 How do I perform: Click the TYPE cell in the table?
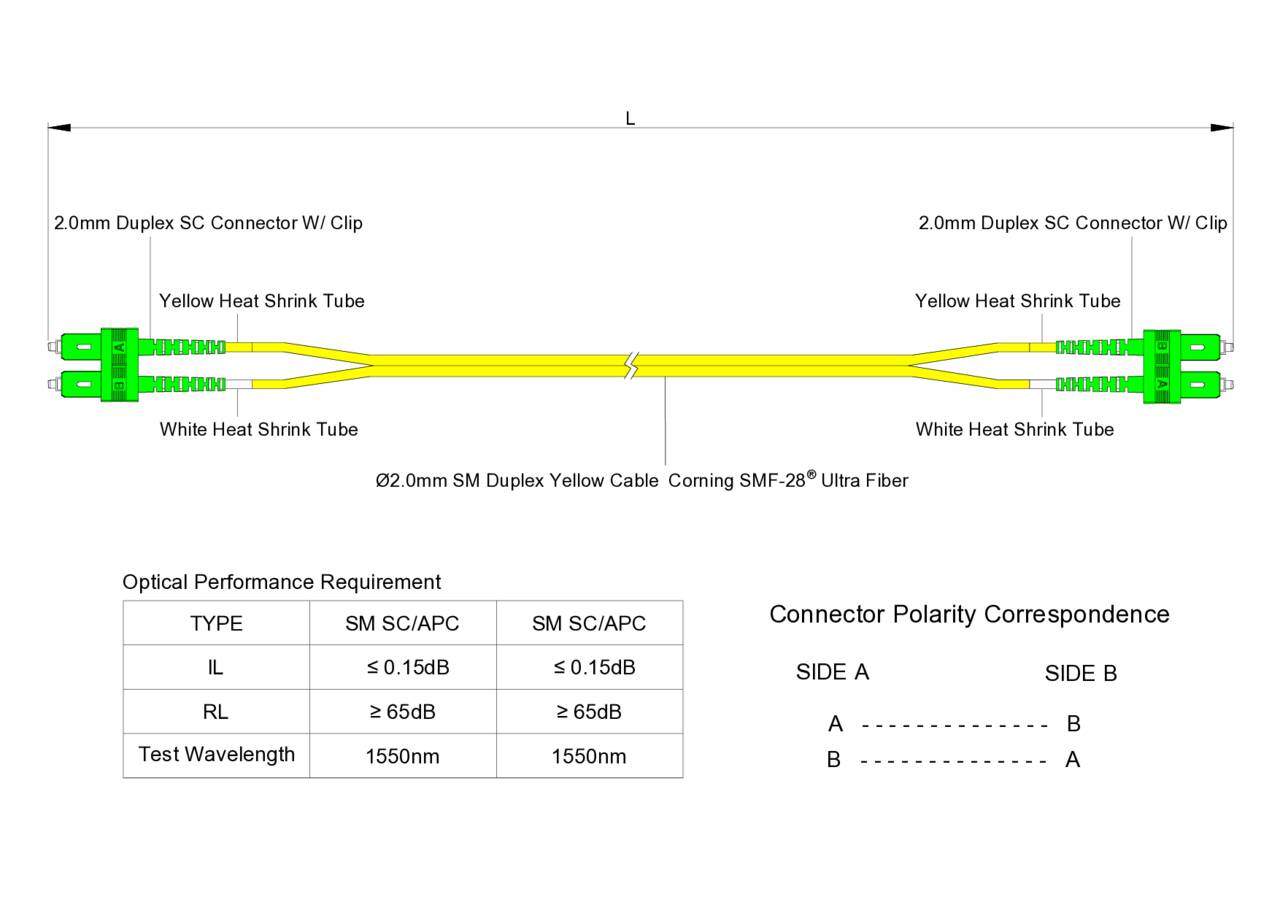(216, 623)
